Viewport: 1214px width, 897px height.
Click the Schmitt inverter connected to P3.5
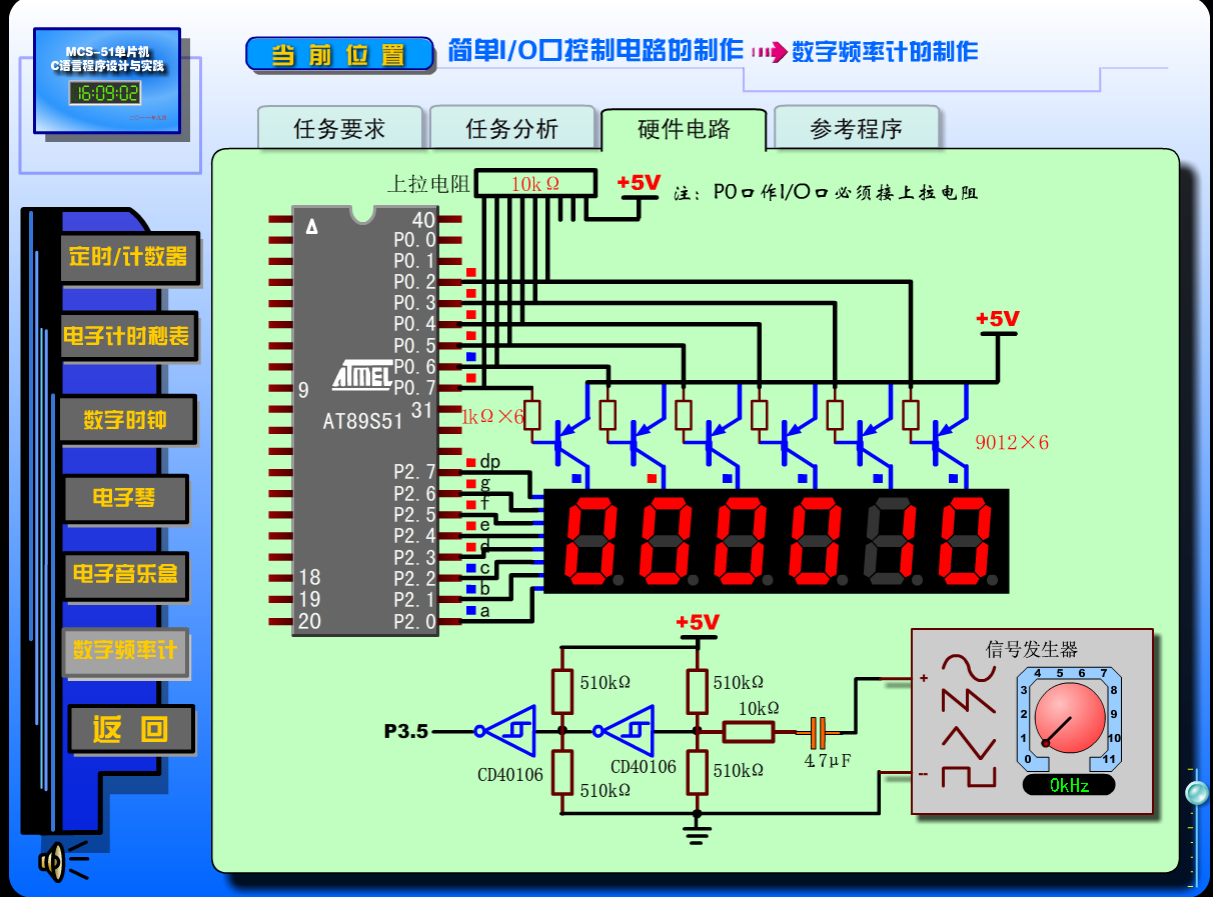pos(506,731)
